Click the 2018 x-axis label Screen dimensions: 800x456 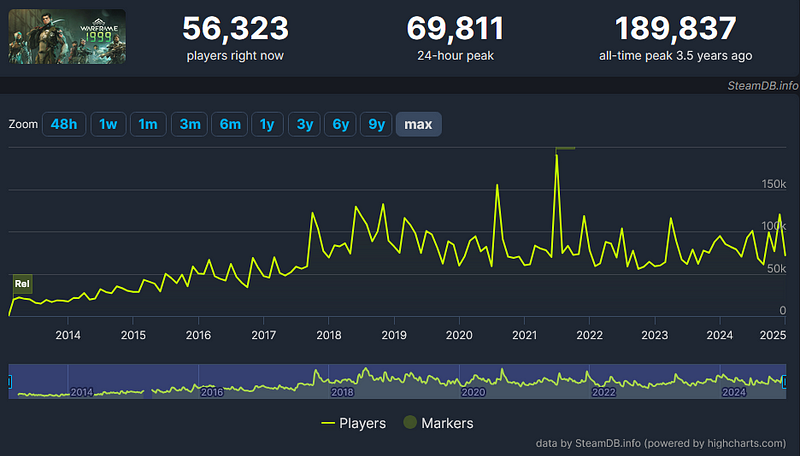pyautogui.click(x=329, y=335)
